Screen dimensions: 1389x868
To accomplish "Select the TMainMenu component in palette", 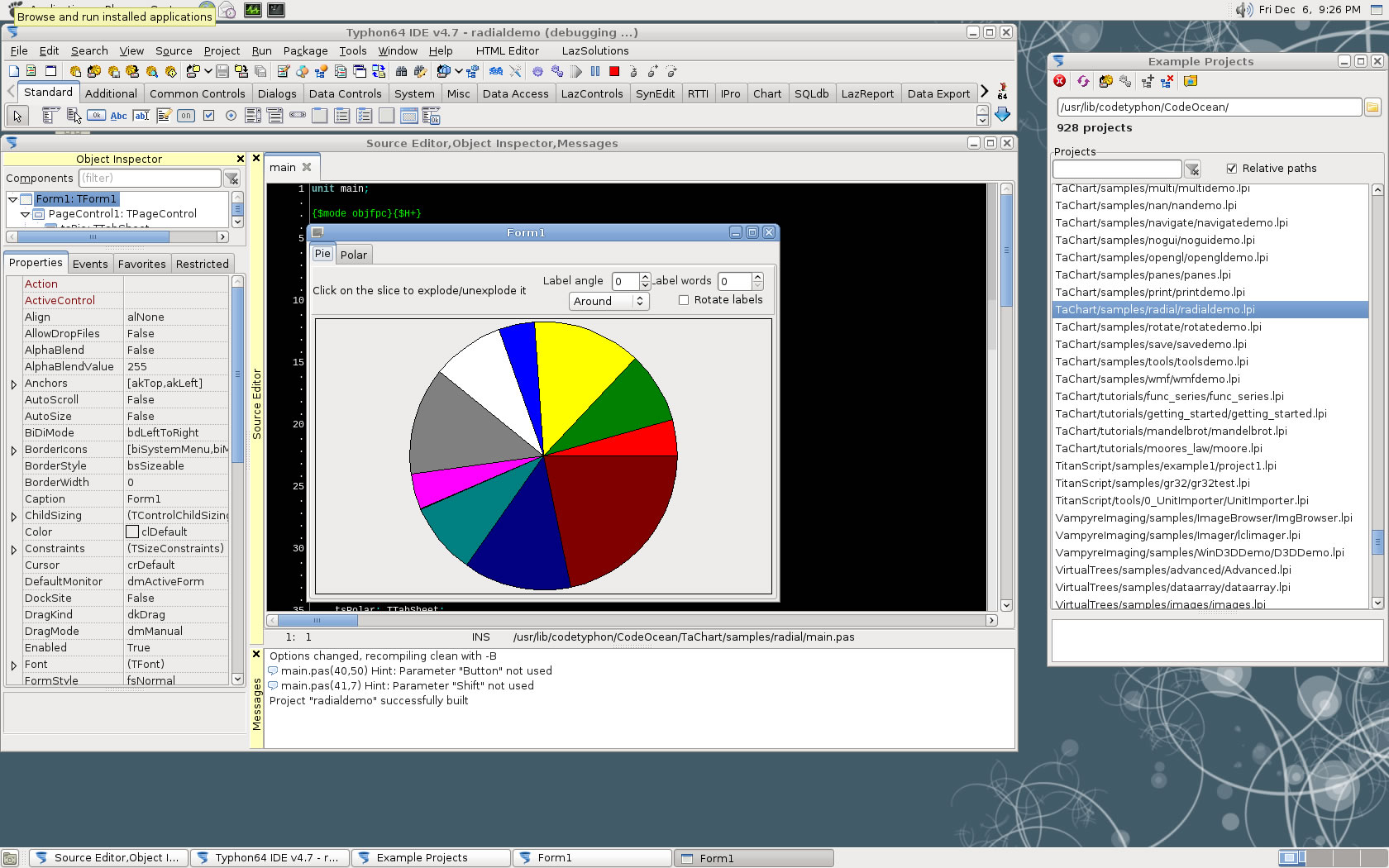I will pyautogui.click(x=50, y=116).
